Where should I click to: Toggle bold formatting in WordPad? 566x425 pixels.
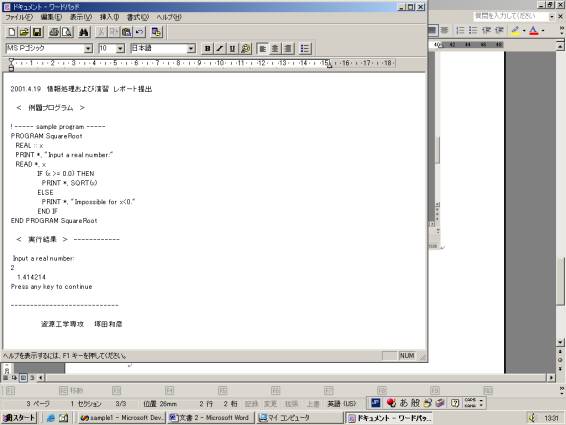208,48
